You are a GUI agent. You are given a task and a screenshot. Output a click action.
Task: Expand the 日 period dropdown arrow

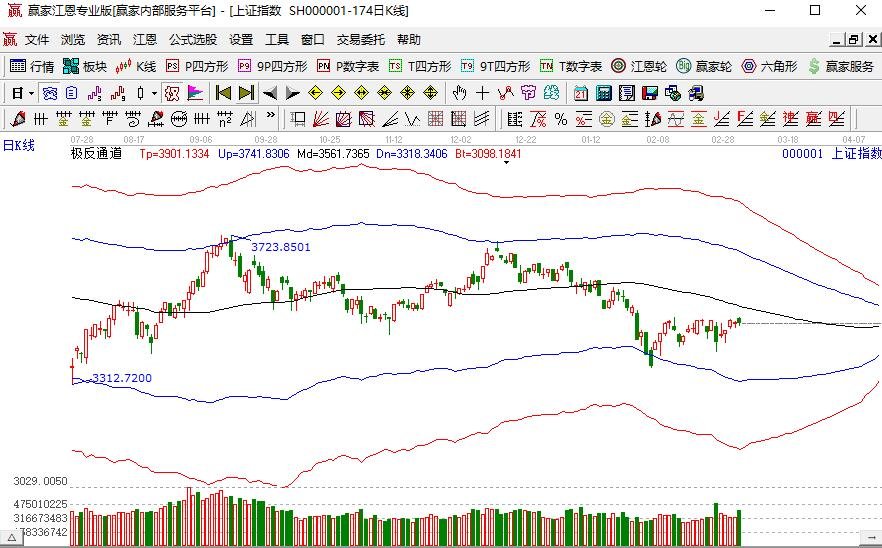pyautogui.click(x=32, y=93)
